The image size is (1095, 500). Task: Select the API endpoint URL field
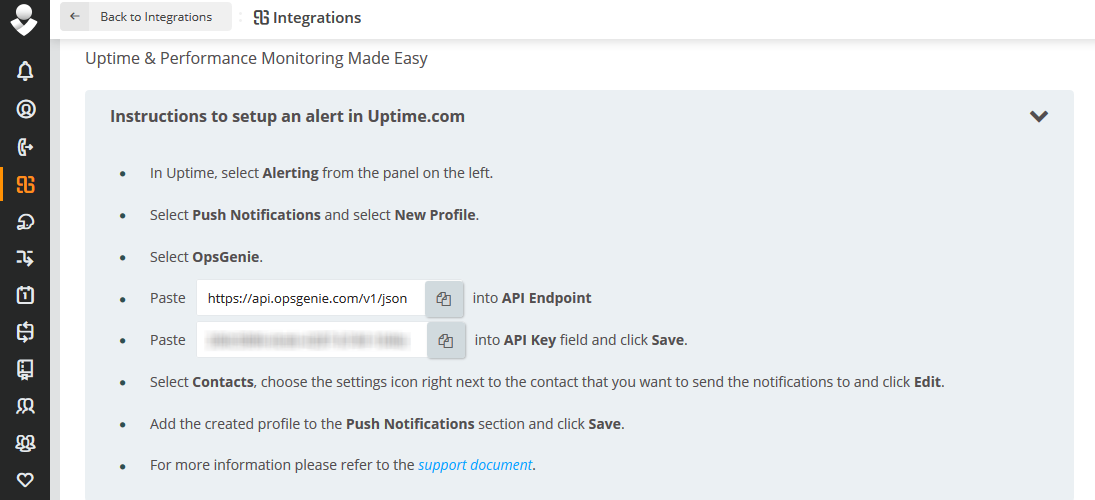tap(311, 299)
